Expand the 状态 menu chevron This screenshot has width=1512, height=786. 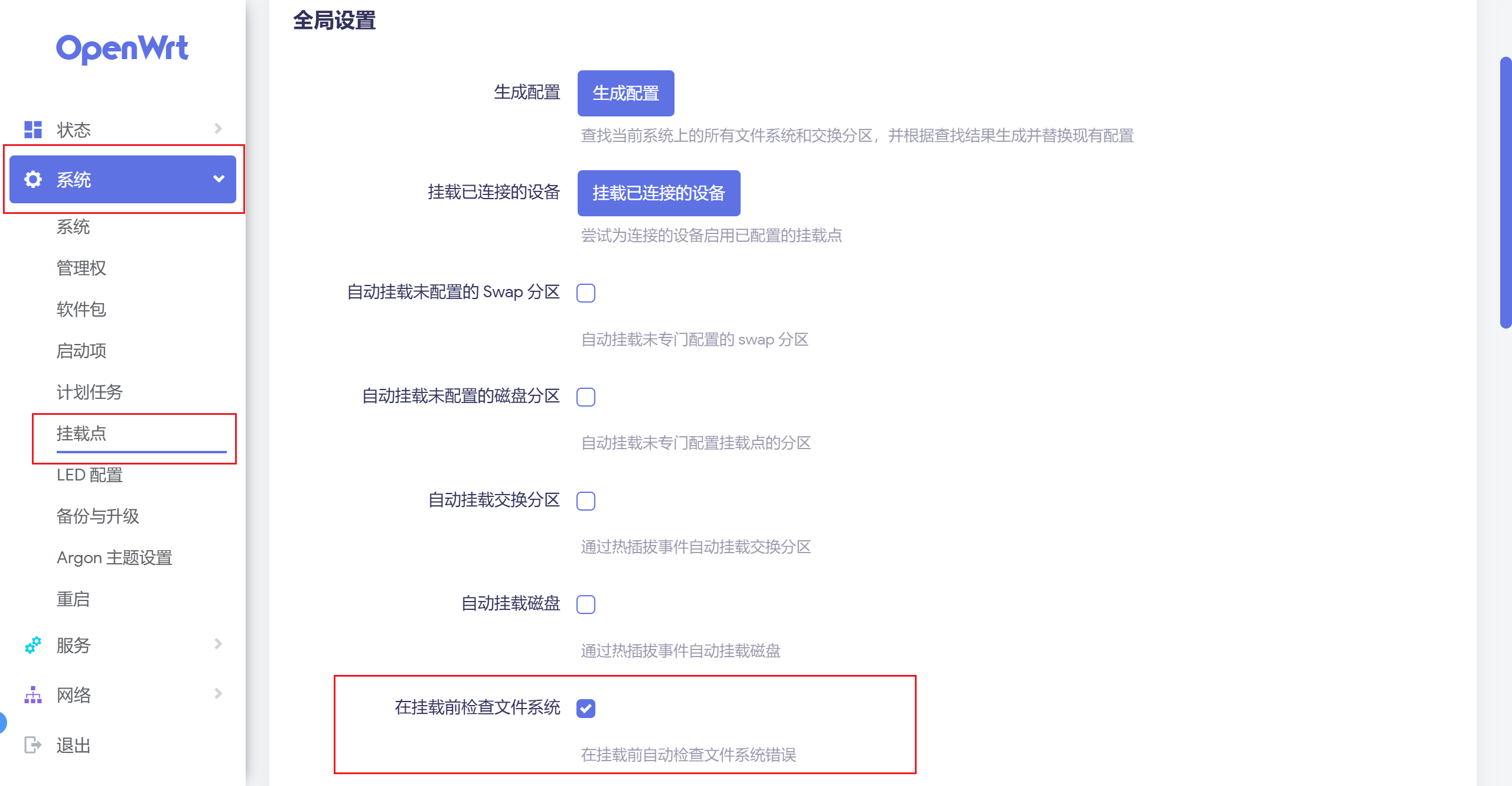click(218, 129)
